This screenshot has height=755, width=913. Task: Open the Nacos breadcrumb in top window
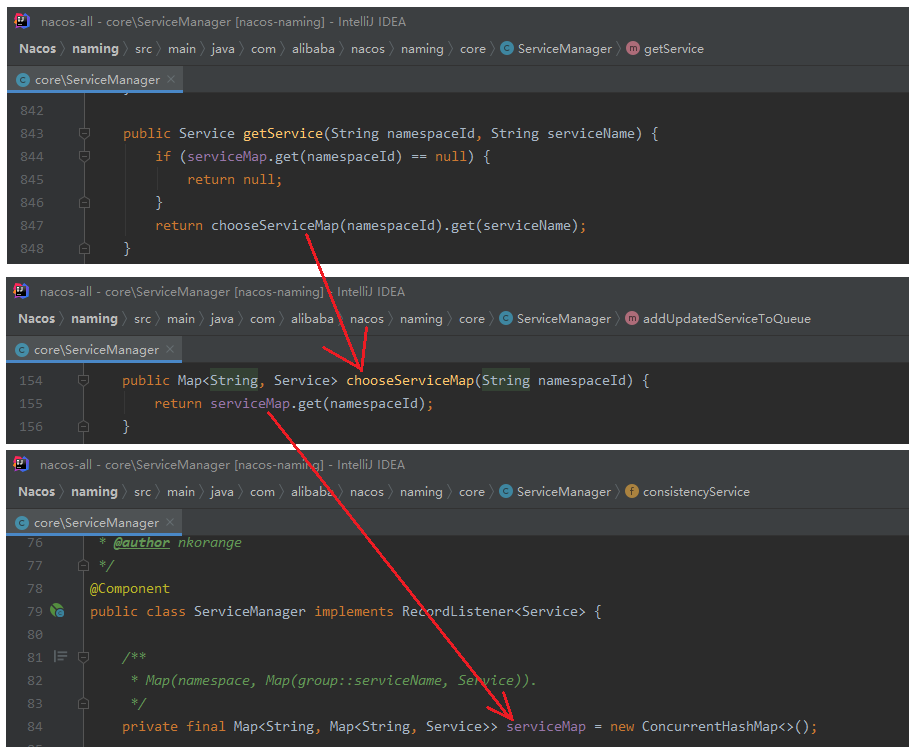(x=37, y=49)
